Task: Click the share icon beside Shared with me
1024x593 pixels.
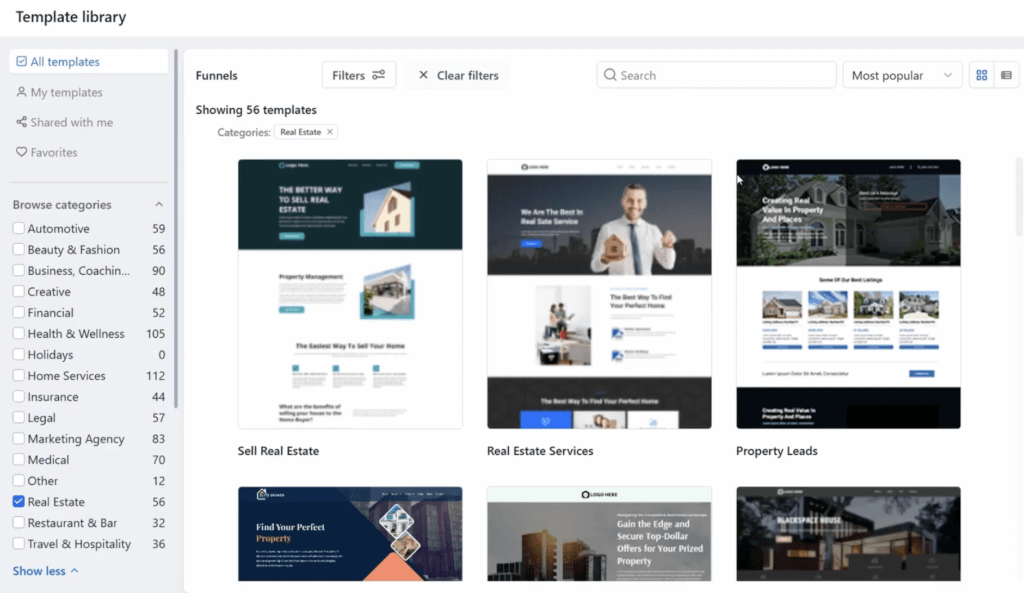Action: tap(22, 121)
